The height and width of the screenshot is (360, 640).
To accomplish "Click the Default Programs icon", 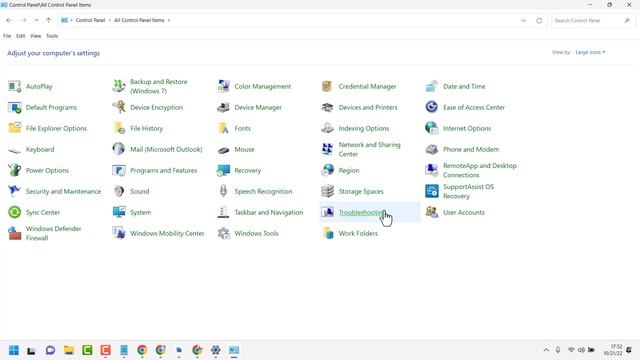I will point(15,107).
